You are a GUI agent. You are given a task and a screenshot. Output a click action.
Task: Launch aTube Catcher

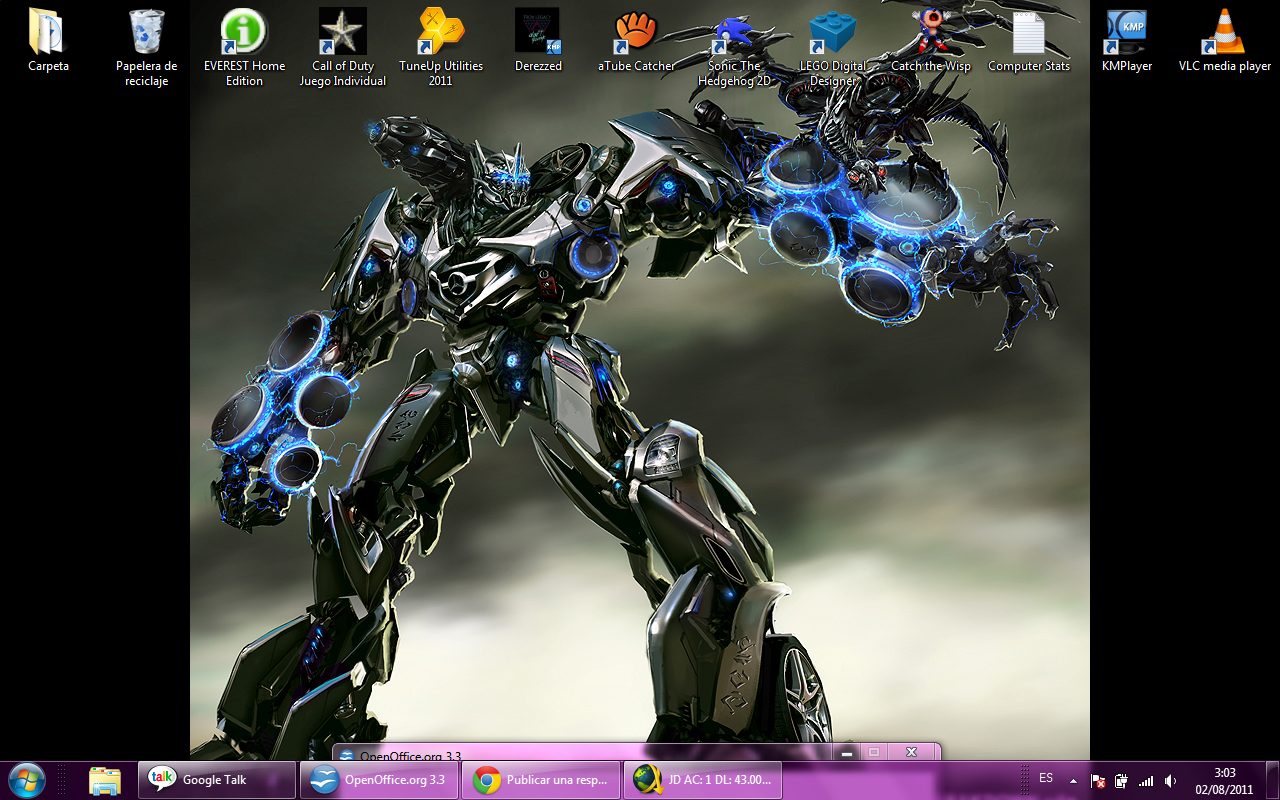[635, 30]
